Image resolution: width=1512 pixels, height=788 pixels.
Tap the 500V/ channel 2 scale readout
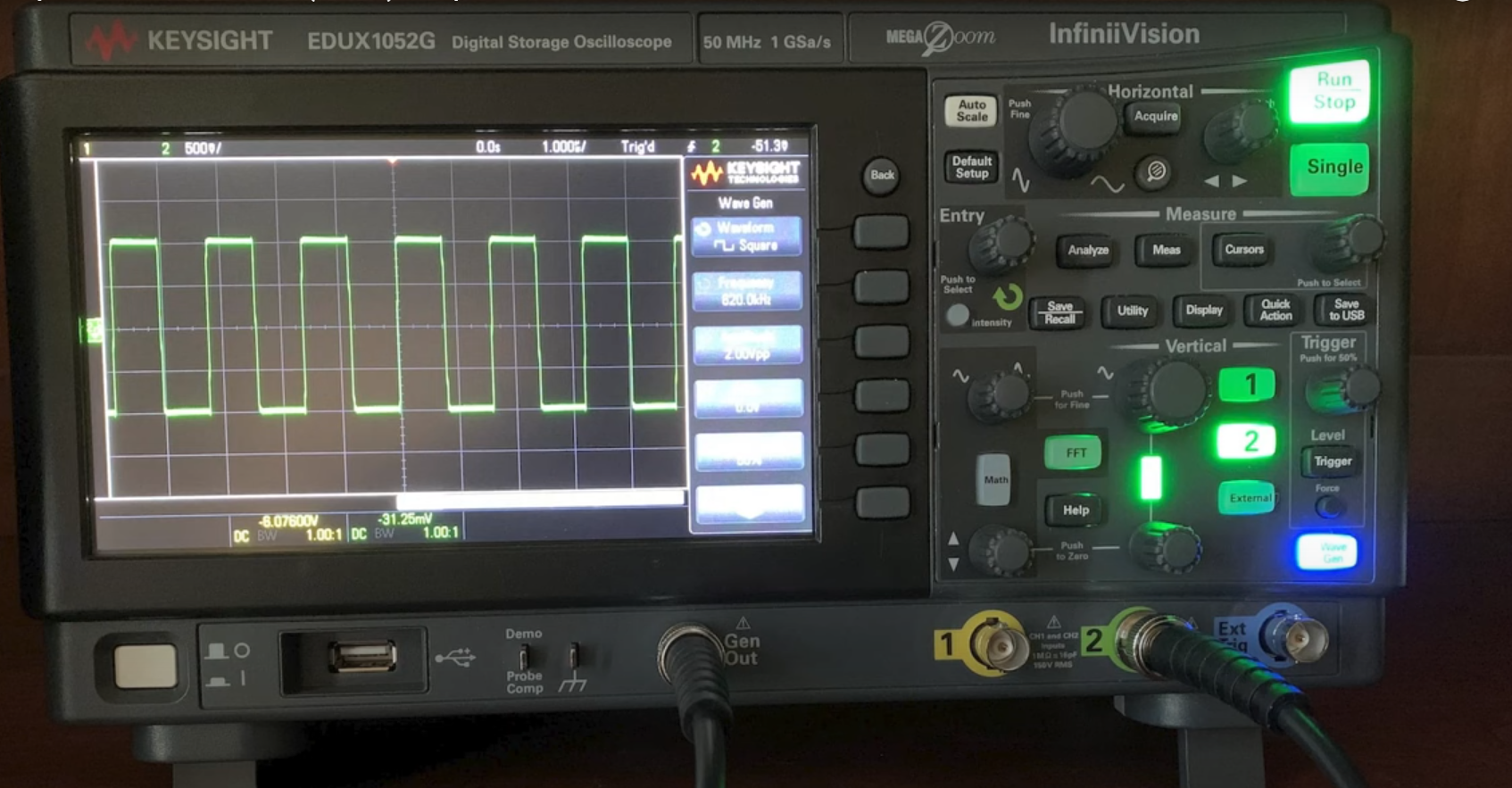203,148
